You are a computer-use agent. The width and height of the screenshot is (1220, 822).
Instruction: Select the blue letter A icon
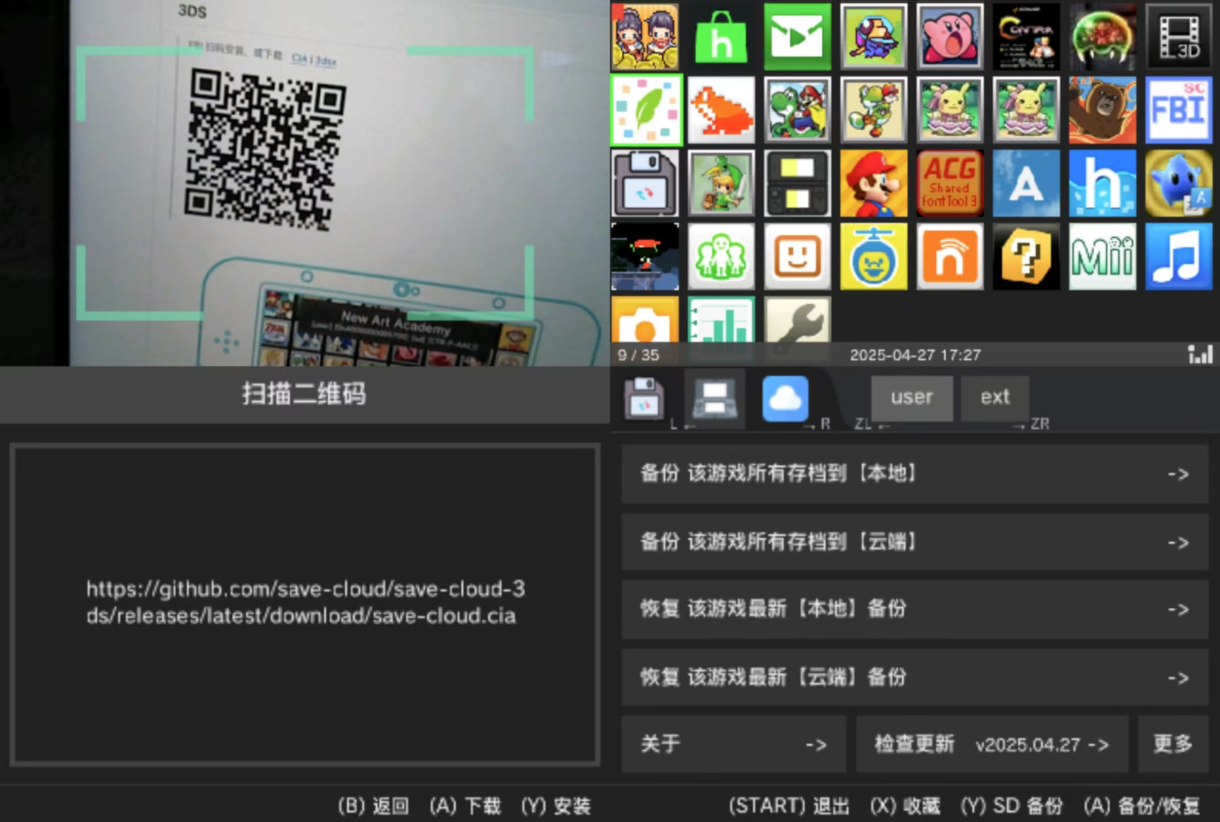(x=1026, y=183)
